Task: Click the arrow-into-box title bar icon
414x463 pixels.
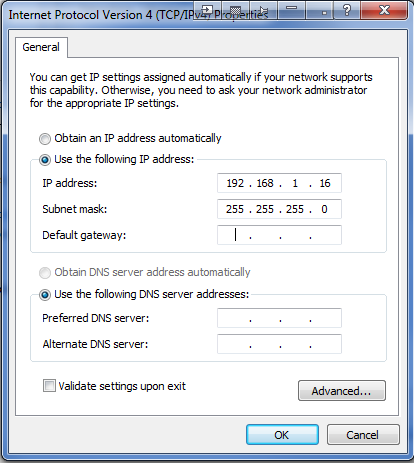Action: (x=207, y=11)
